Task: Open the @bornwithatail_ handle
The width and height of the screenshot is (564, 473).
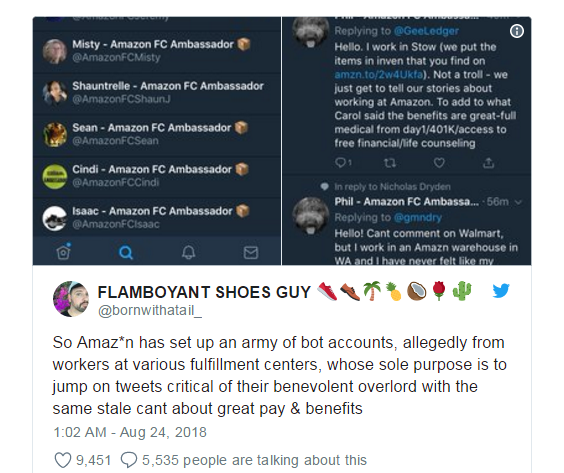Action: point(150,310)
